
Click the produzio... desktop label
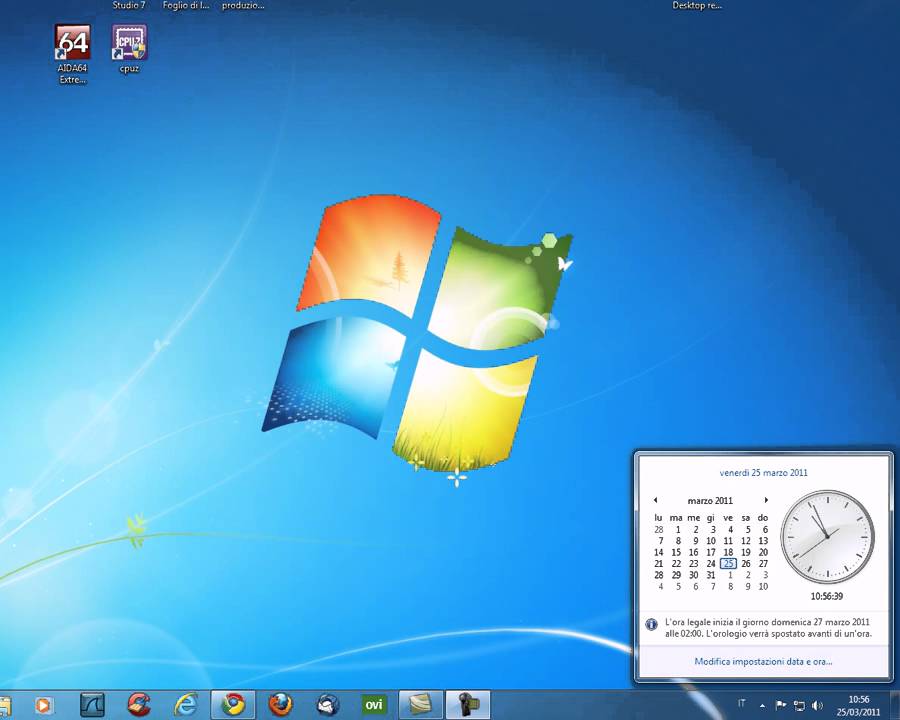coord(243,5)
